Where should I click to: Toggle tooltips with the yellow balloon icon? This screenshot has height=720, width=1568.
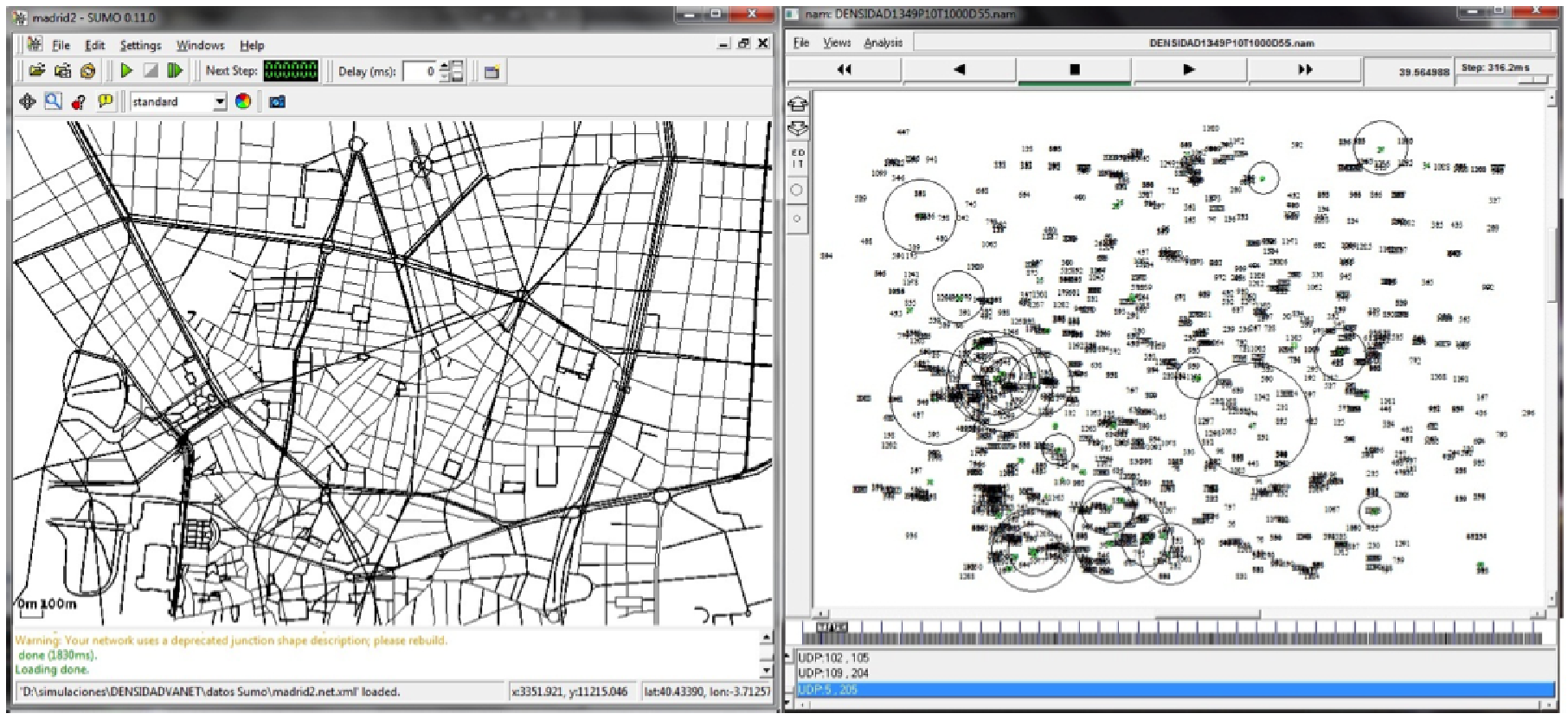tap(105, 101)
